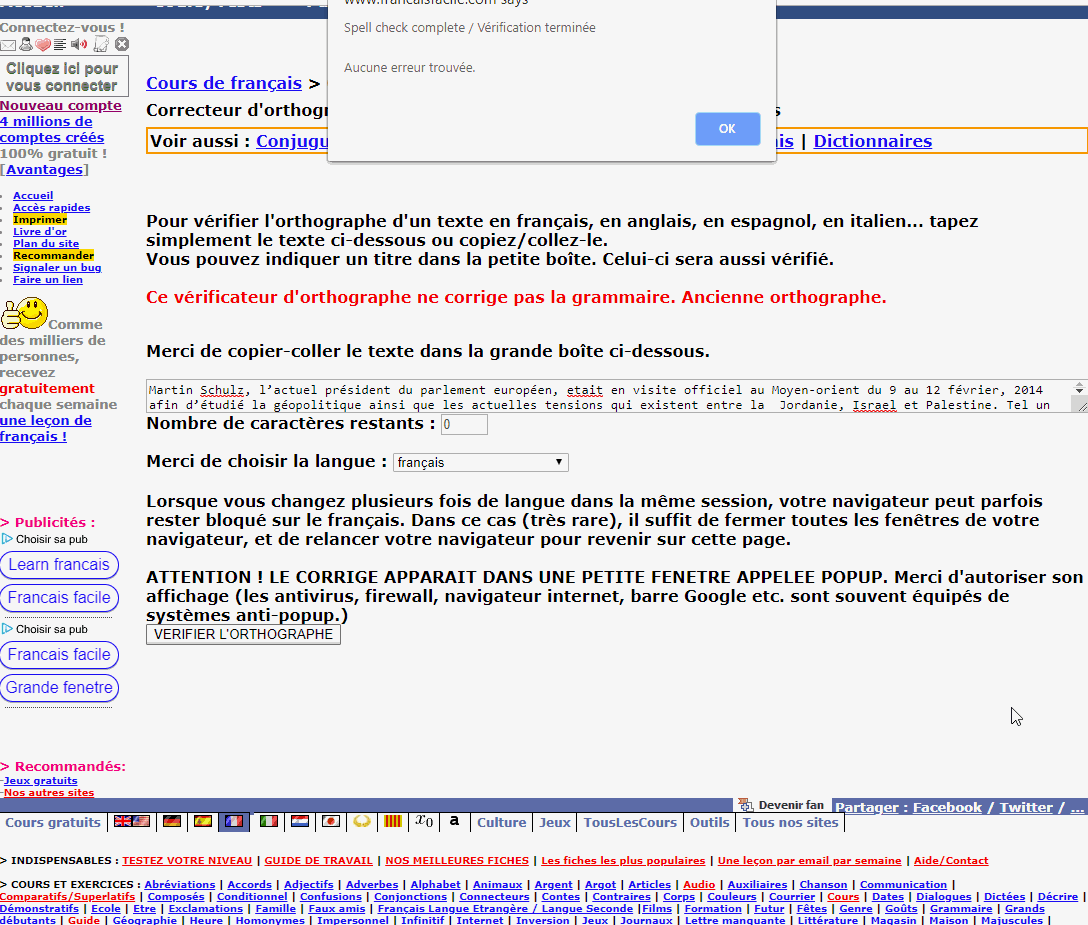Choose the Italian flag language icon
This screenshot has width=1088, height=925.
point(268,821)
